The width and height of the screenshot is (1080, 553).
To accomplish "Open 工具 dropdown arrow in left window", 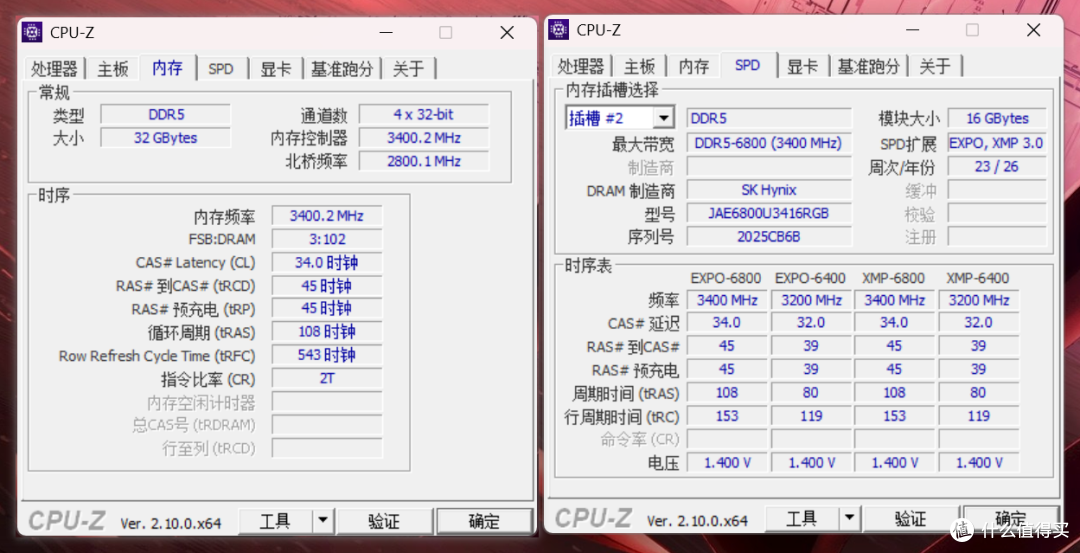I will 323,521.
